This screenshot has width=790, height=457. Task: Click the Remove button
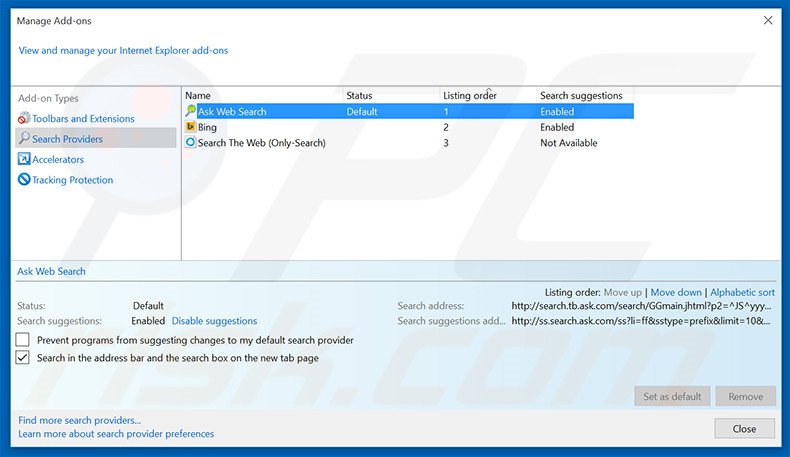point(745,397)
